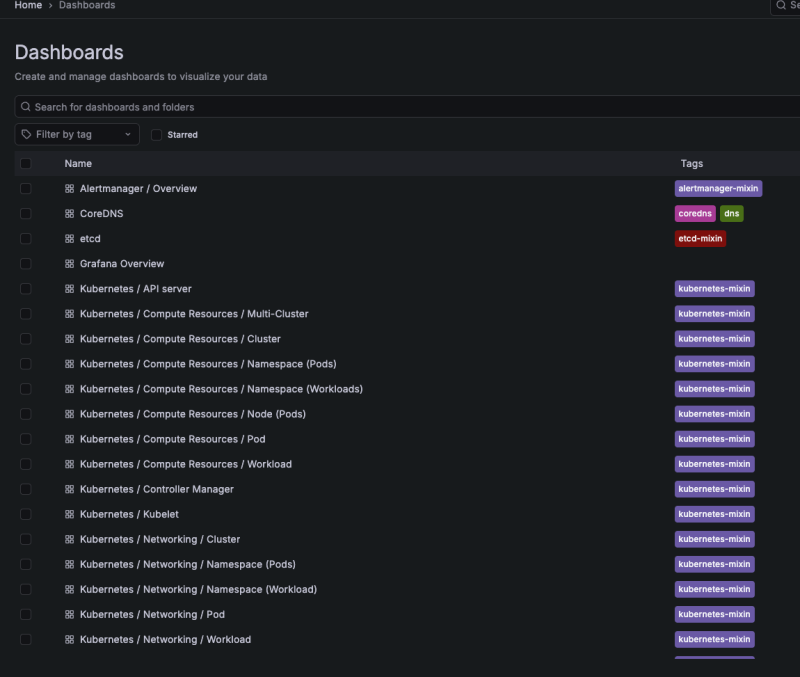Click the tag icon in Filter by tag
Screen dimensions: 800x677
[26, 134]
